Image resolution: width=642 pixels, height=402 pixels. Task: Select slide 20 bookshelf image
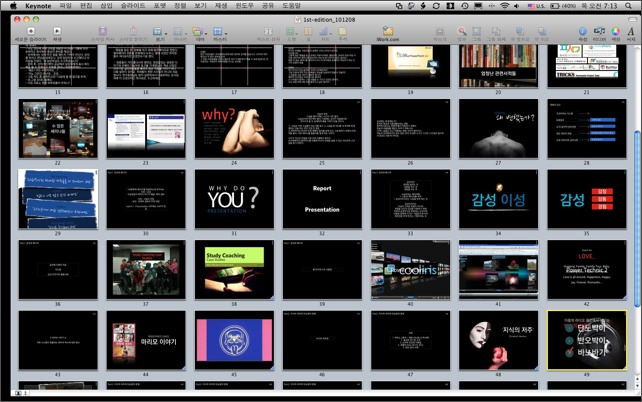(x=498, y=66)
